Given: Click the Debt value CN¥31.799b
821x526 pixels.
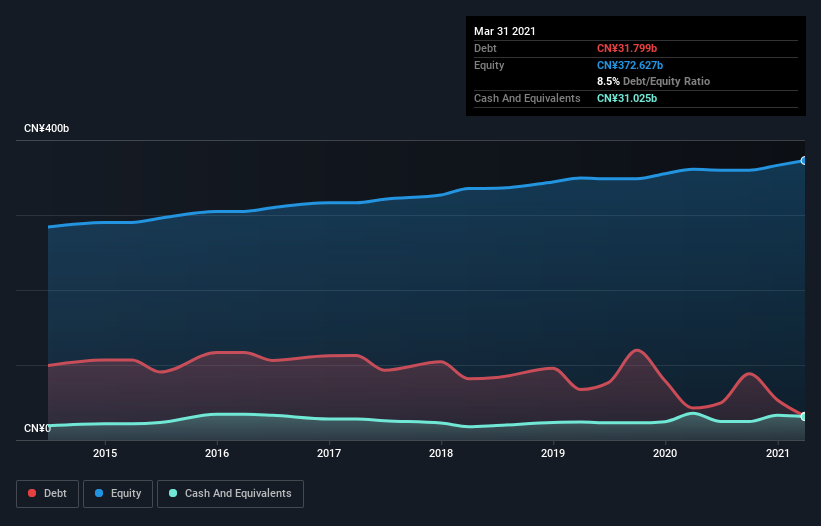Looking at the screenshot, I should coord(627,48).
